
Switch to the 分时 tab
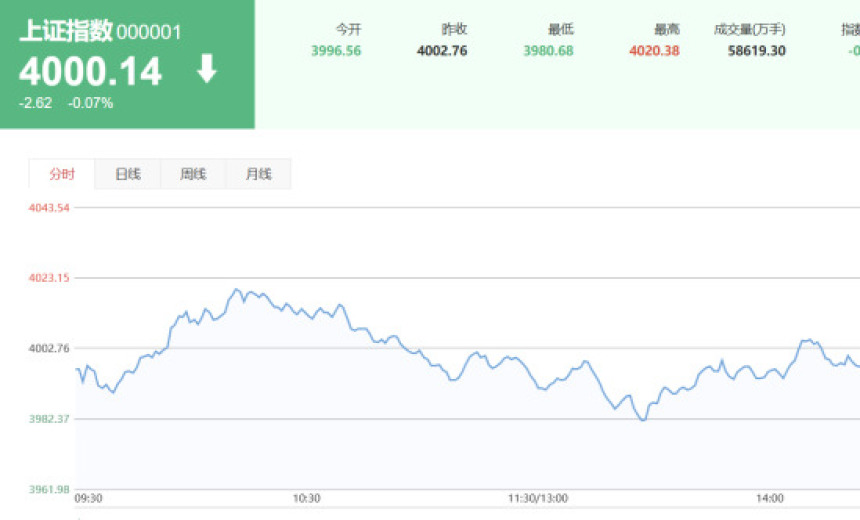(62, 174)
